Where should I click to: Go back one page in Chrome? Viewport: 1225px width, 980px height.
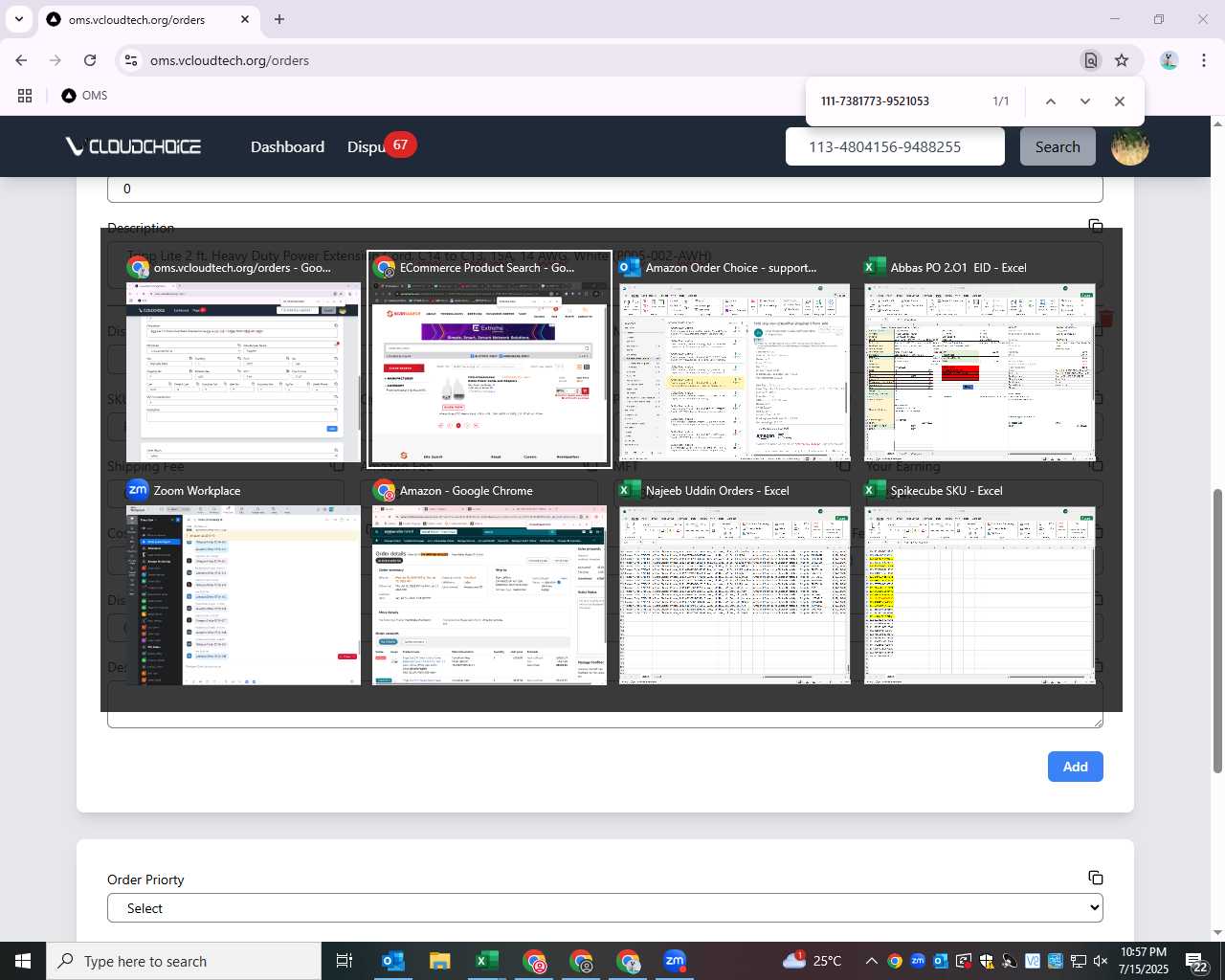click(21, 60)
